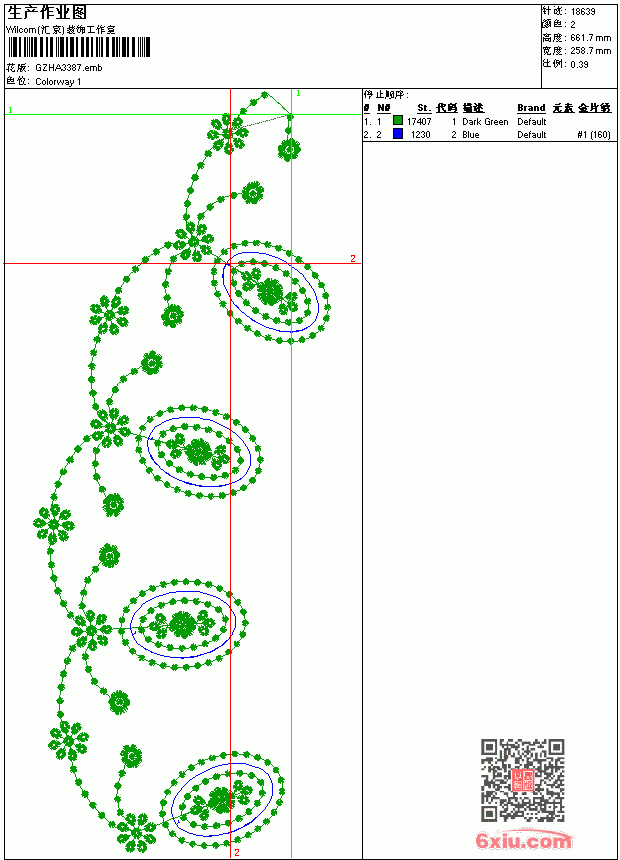Click the Colorway 1 label
Viewport: 620px width, 860px height.
point(58,82)
